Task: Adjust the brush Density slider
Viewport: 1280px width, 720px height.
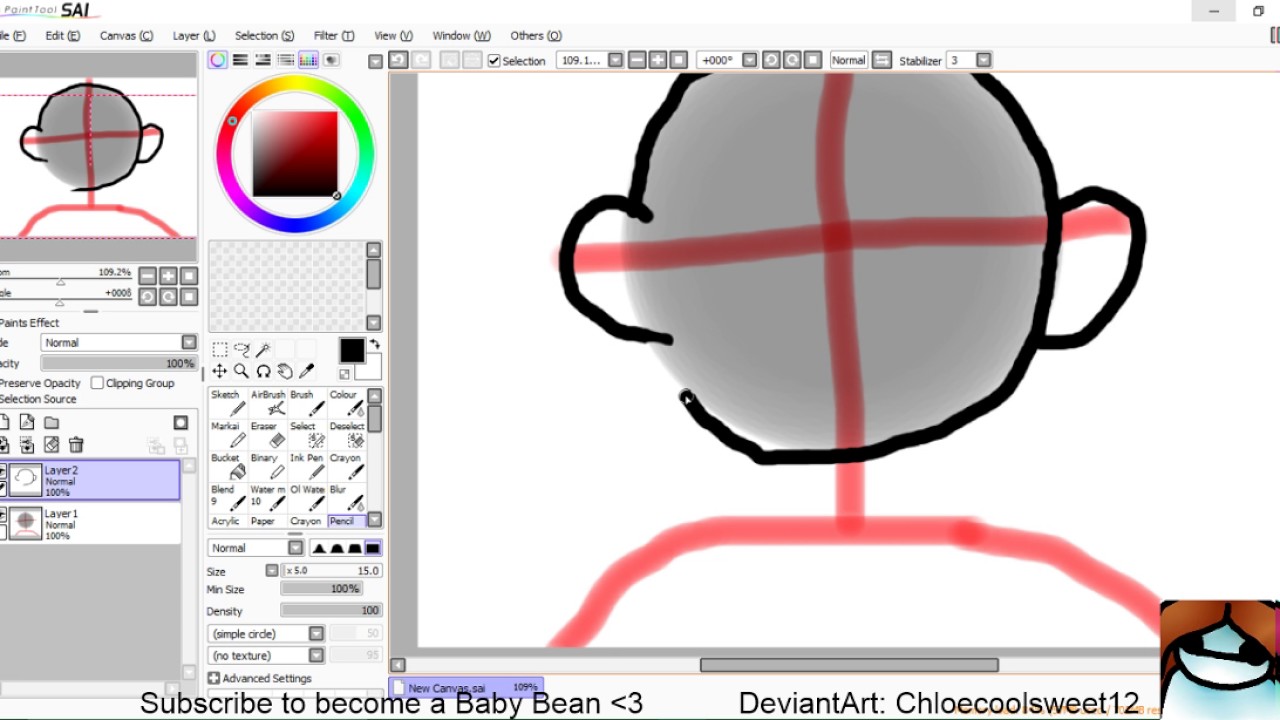Action: pyautogui.click(x=331, y=611)
